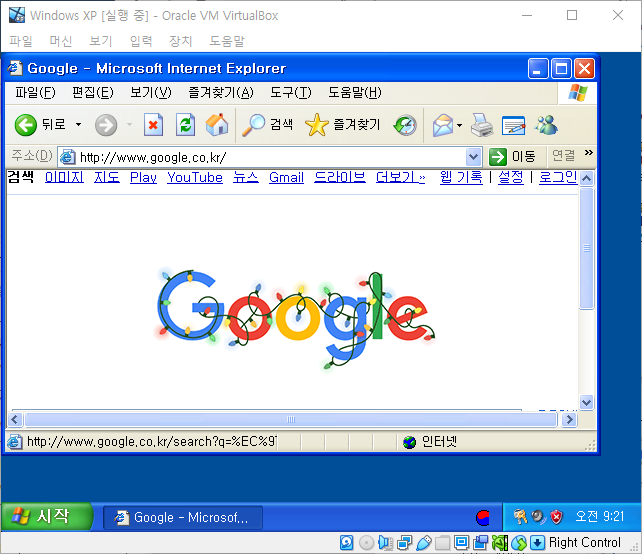The height and width of the screenshot is (554, 642).
Task: Click the 연결 links toolbar label
Action: coord(563,156)
